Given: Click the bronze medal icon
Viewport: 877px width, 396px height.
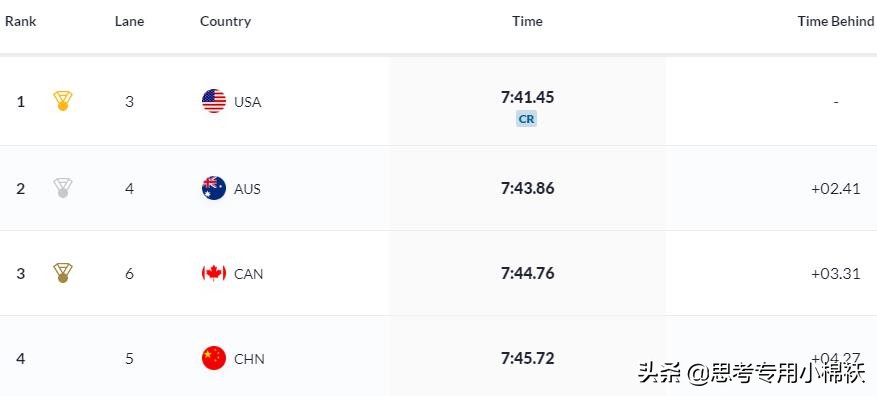Looking at the screenshot, I should (x=63, y=273).
